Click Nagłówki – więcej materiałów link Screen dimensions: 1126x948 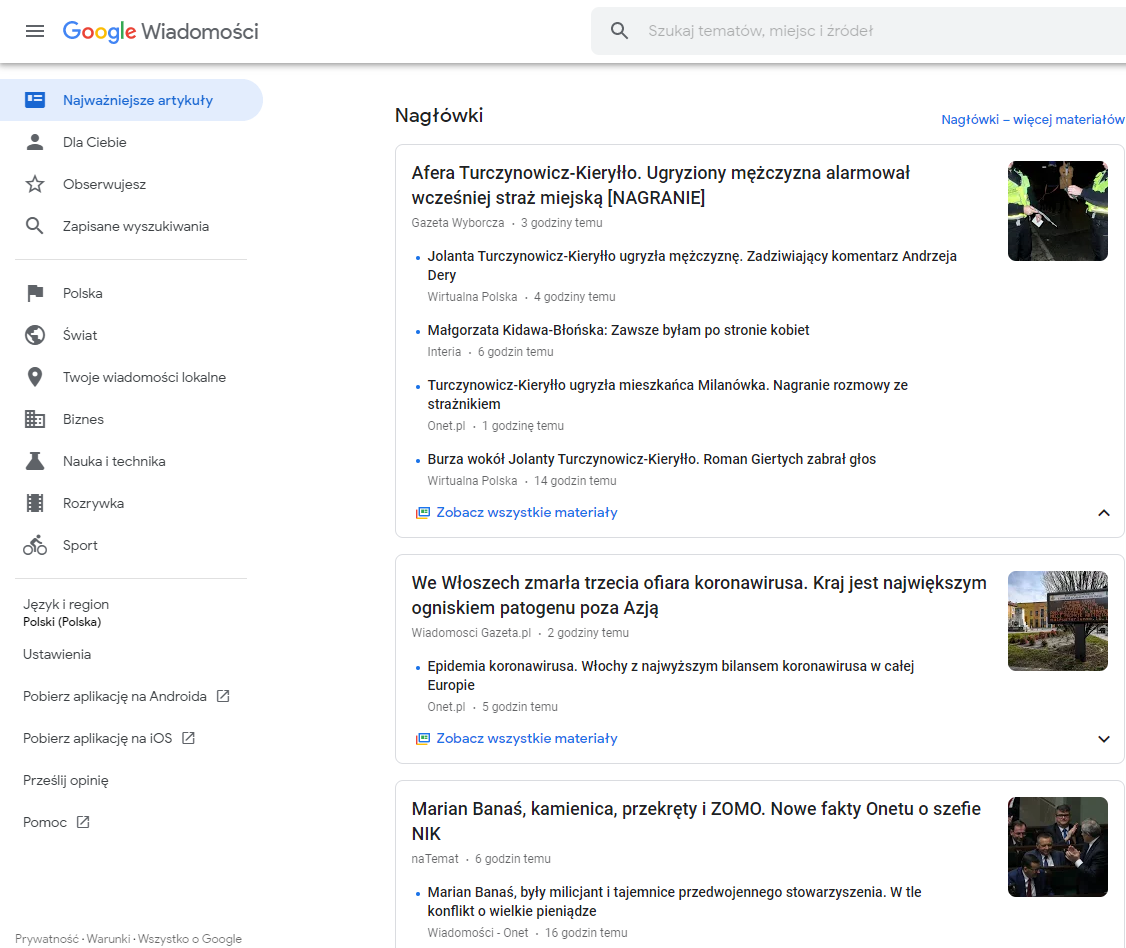[1033, 119]
